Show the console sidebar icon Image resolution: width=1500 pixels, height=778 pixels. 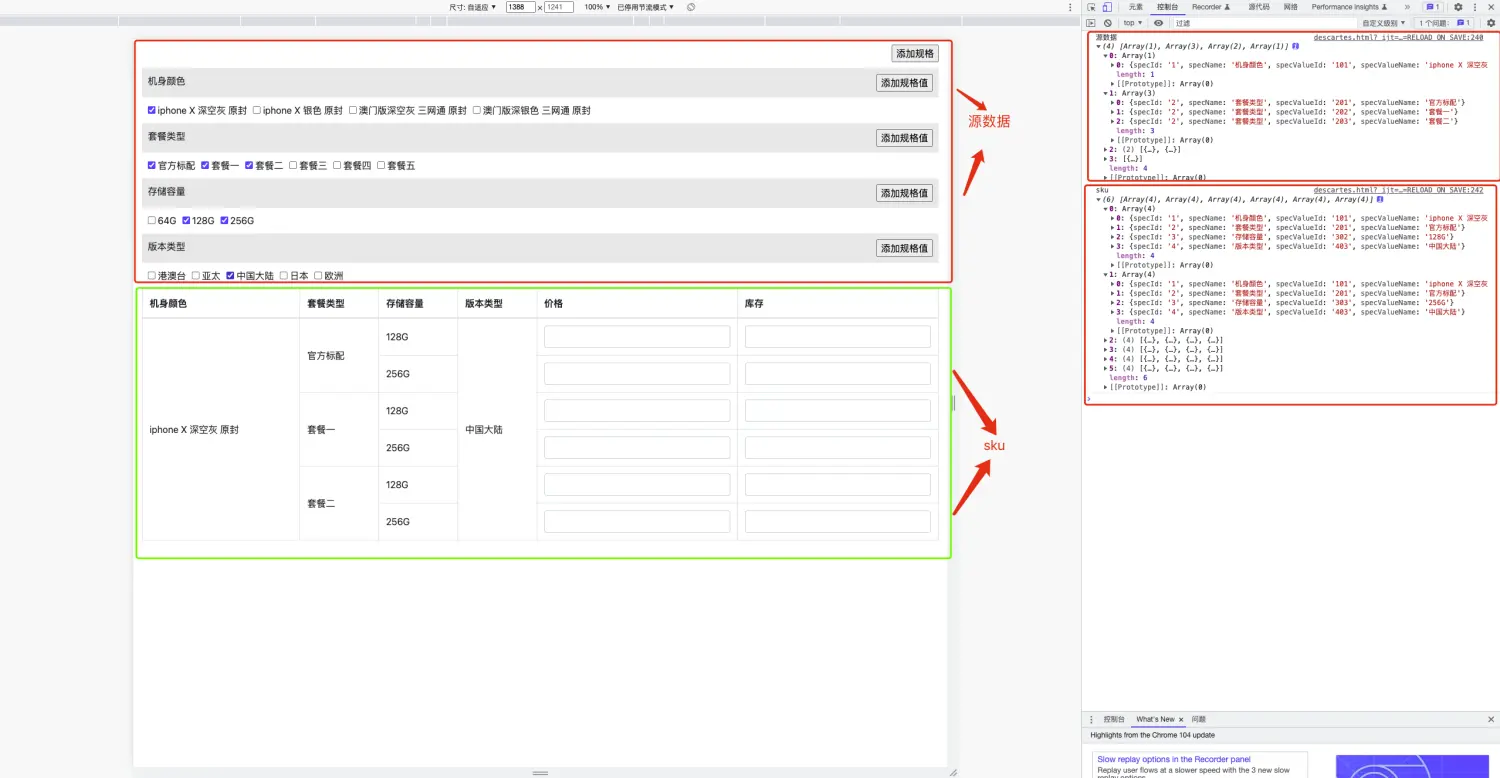[x=1092, y=23]
